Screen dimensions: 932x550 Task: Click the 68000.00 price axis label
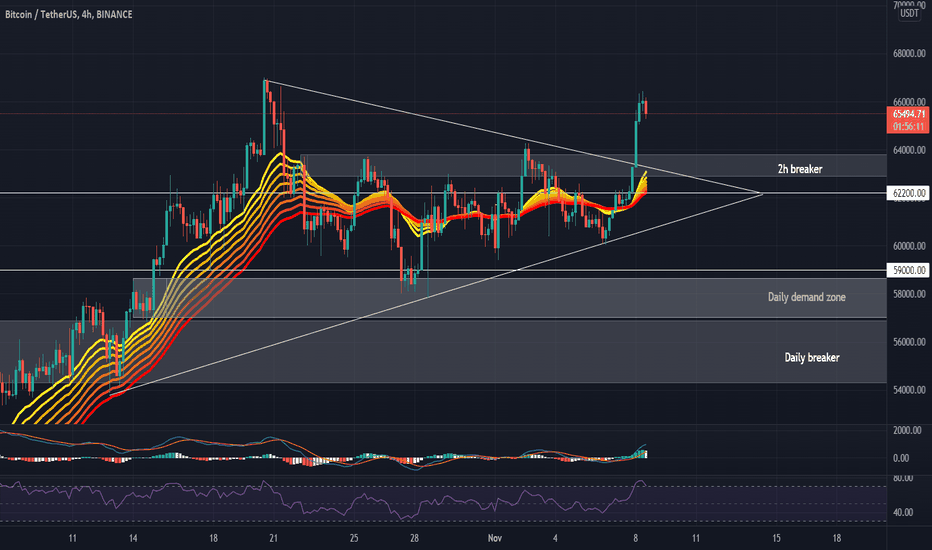coord(909,54)
